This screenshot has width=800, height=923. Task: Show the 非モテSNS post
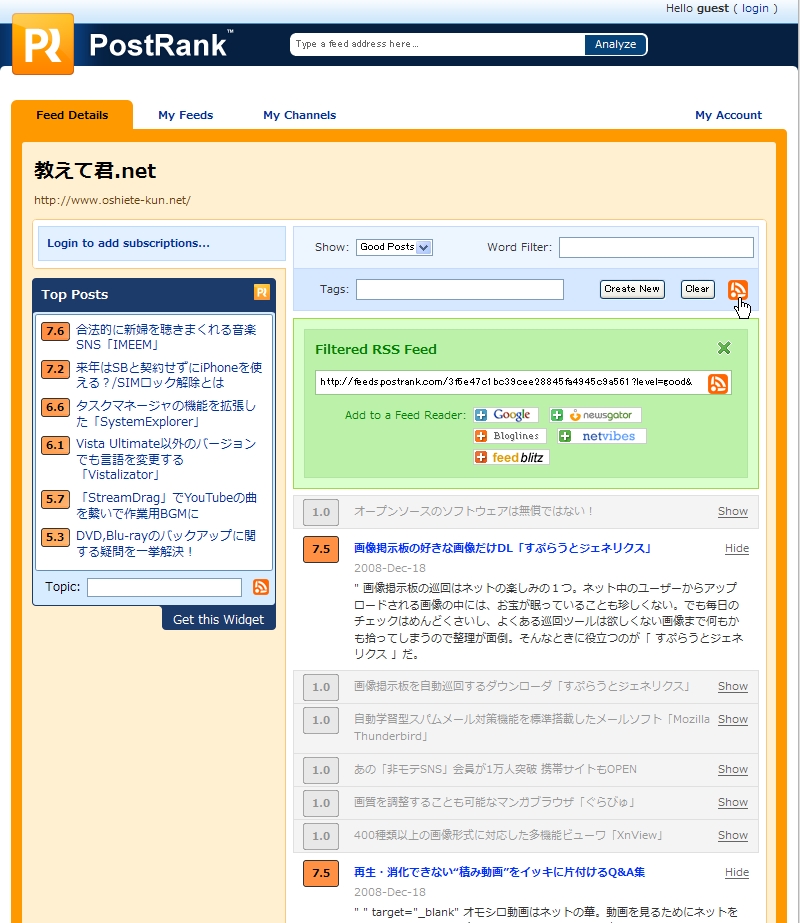(x=733, y=769)
